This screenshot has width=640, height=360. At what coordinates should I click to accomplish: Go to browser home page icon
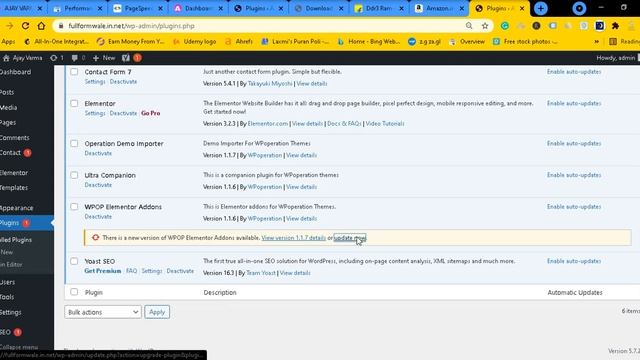[41, 26]
